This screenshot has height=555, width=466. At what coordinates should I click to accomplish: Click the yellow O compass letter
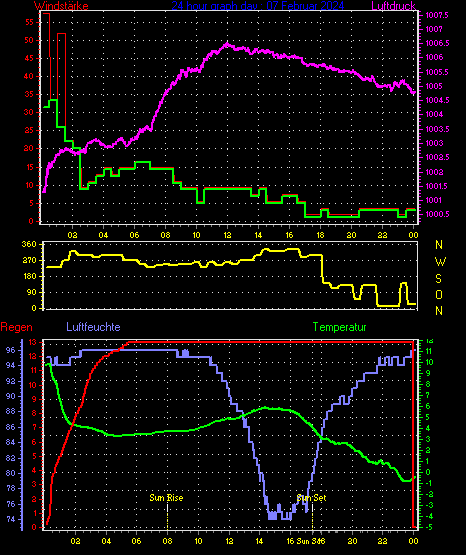tap(439, 294)
